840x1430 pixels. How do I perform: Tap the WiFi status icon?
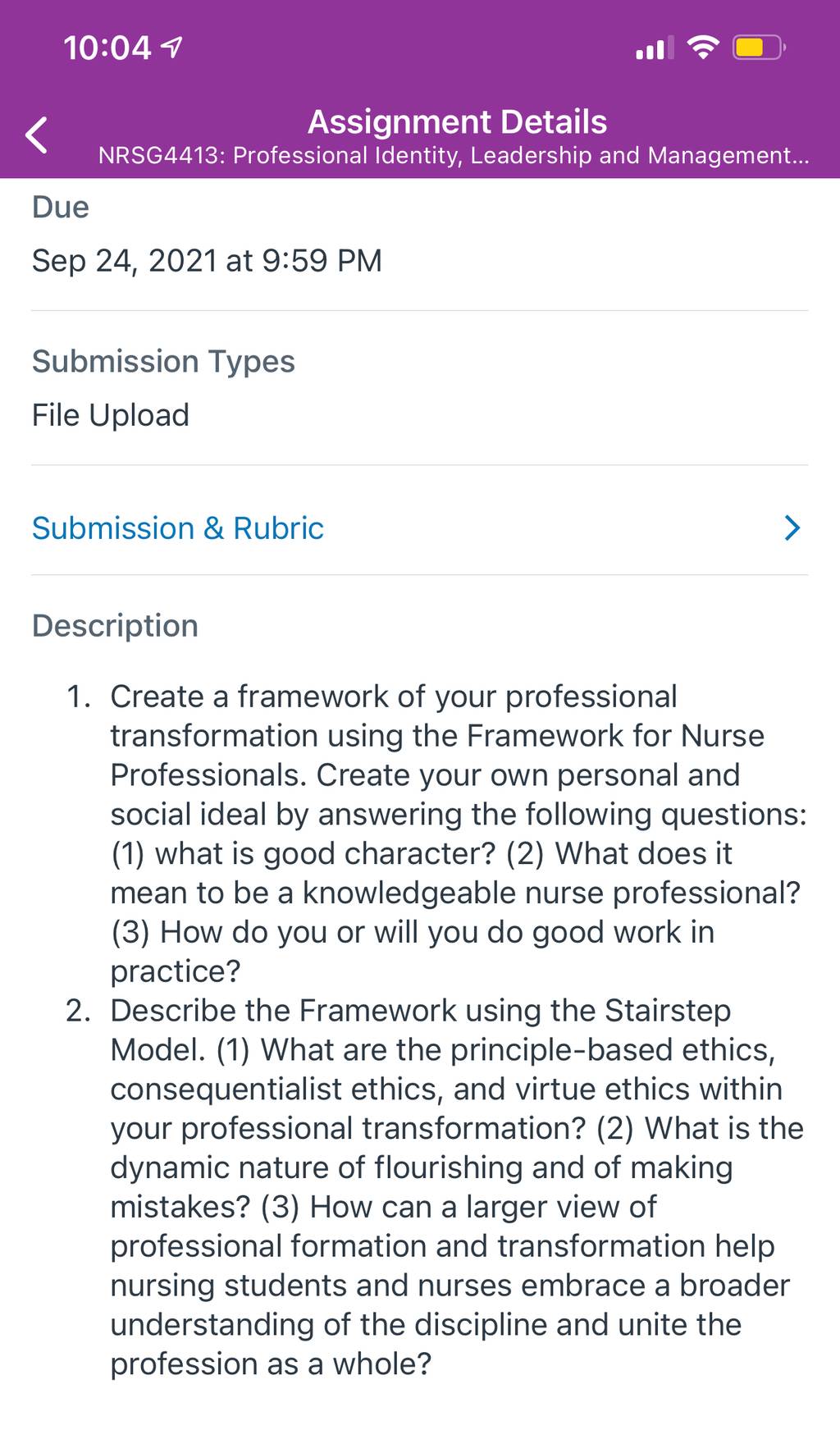point(702,48)
